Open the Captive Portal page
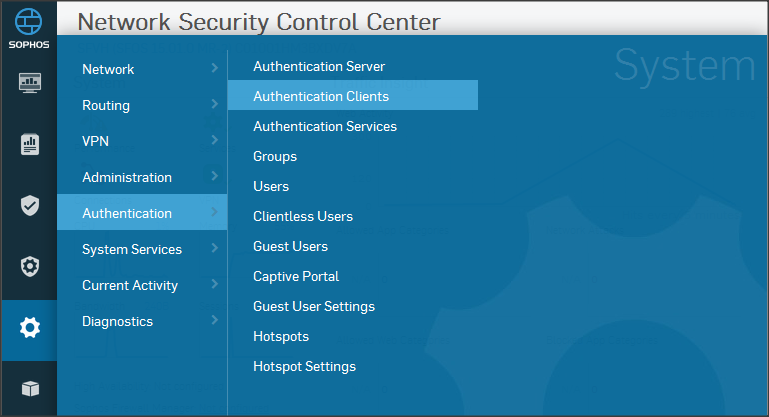Screen dimensions: 769x417 [296, 276]
